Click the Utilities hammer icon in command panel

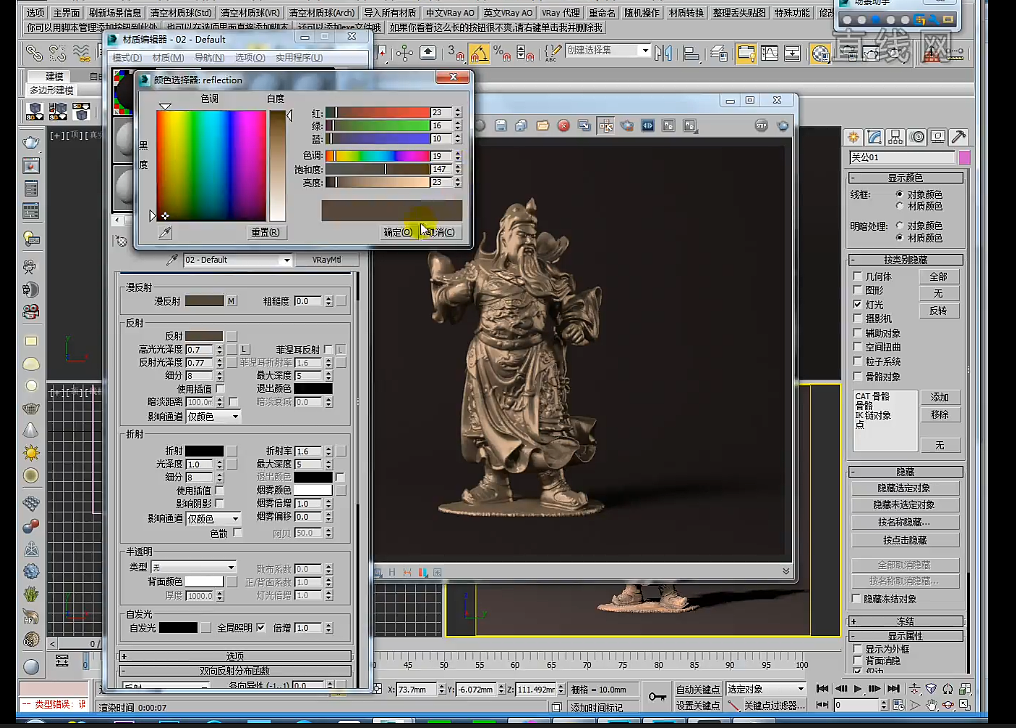[x=958, y=137]
